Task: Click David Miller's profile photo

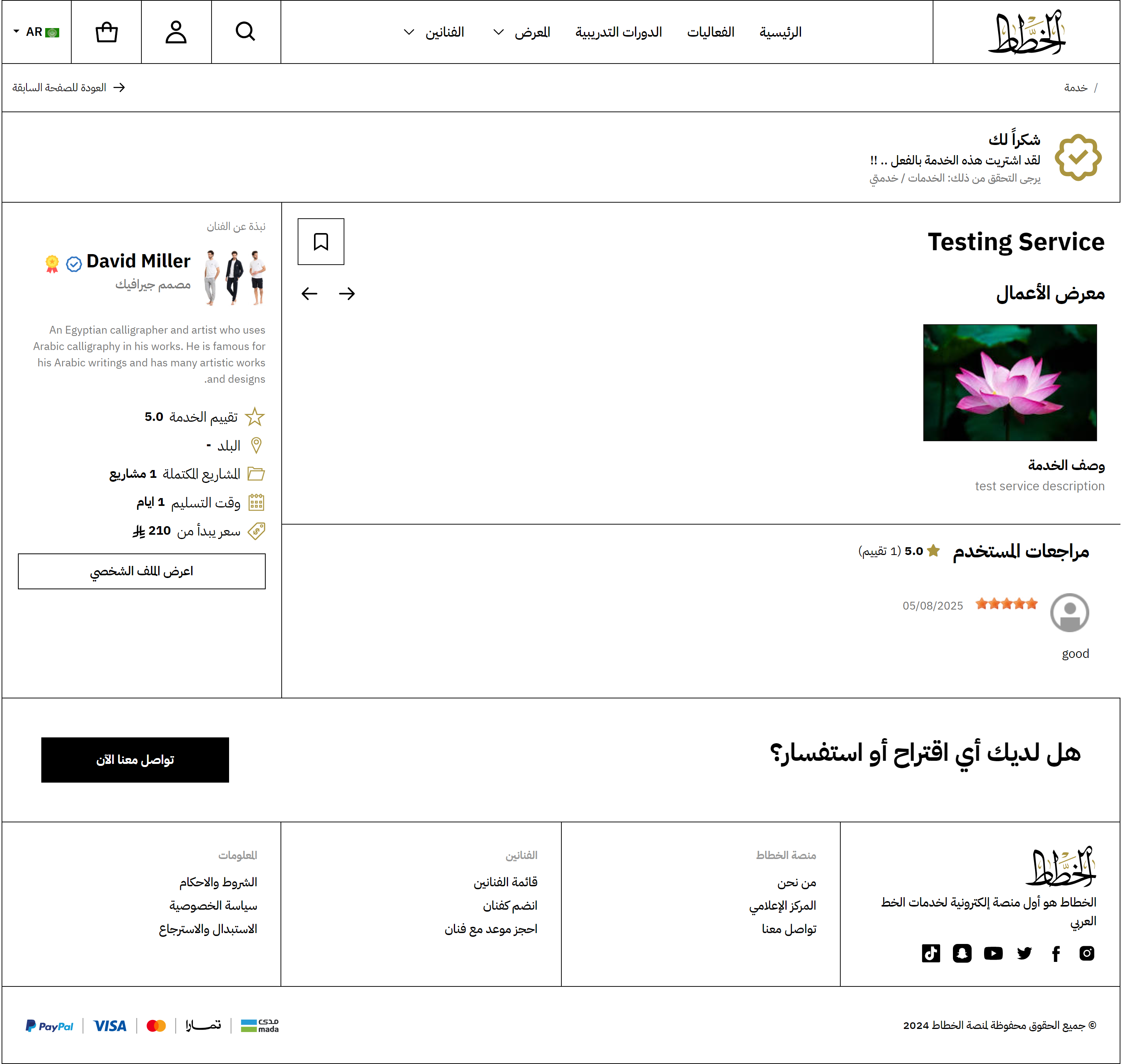Action: 235,277
